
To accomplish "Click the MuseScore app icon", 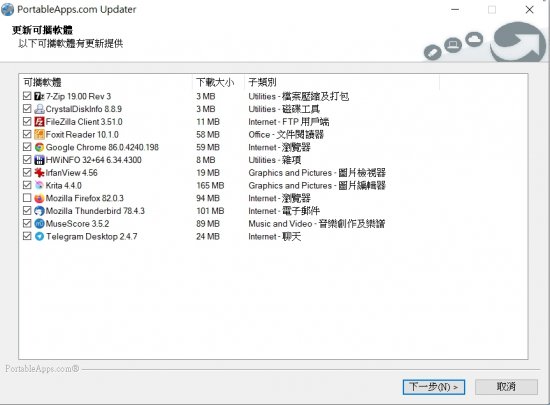I will coord(39,223).
